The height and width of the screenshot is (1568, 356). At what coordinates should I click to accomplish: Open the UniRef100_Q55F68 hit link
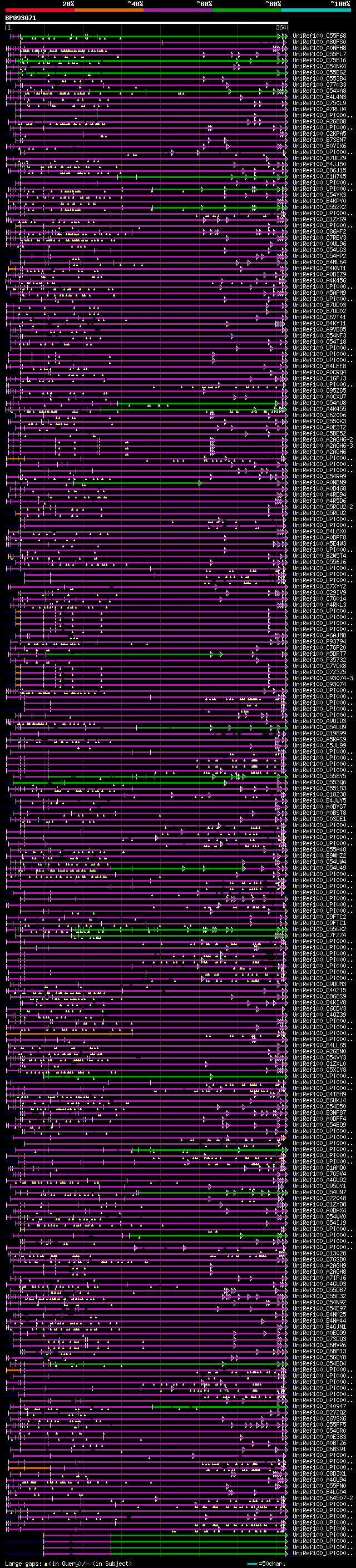click(x=319, y=36)
